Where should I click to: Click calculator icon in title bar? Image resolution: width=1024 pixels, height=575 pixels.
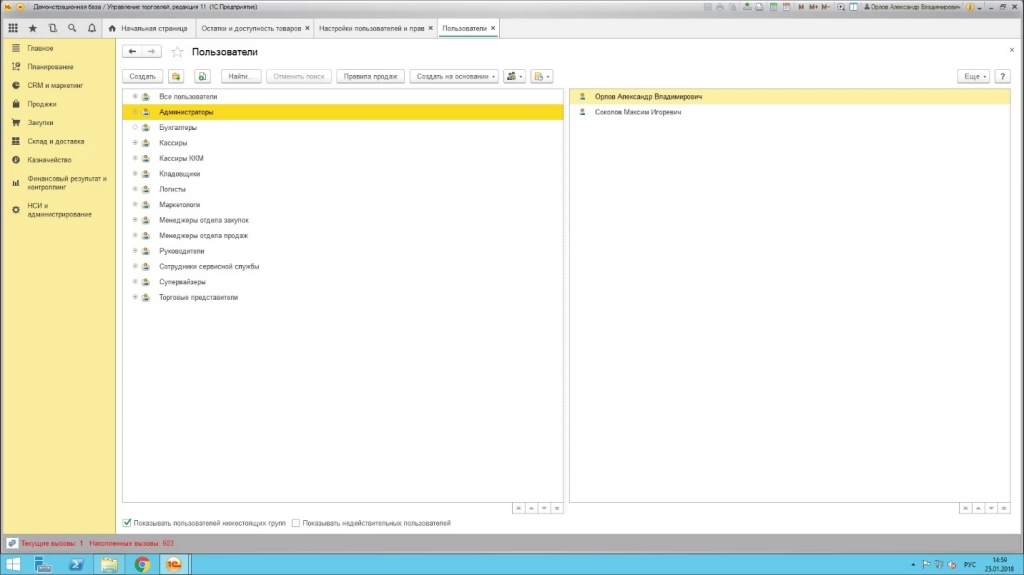click(773, 7)
